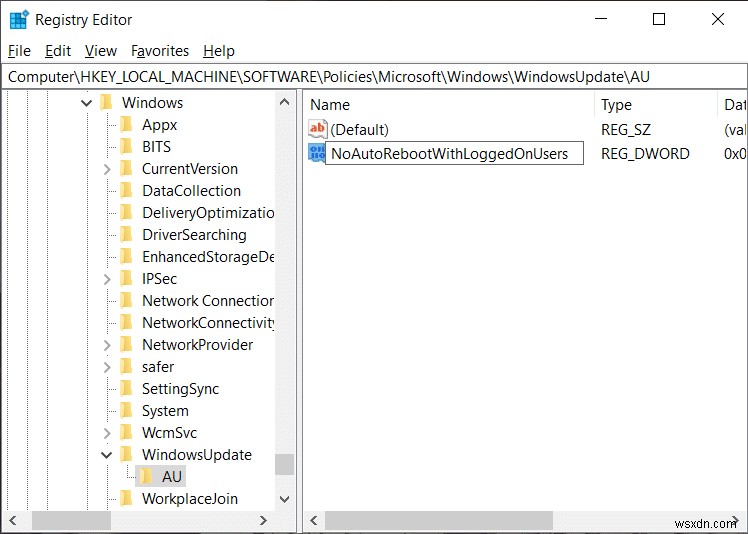Click the Appx folder icon
Image resolution: width=748 pixels, height=534 pixels.
(x=126, y=125)
